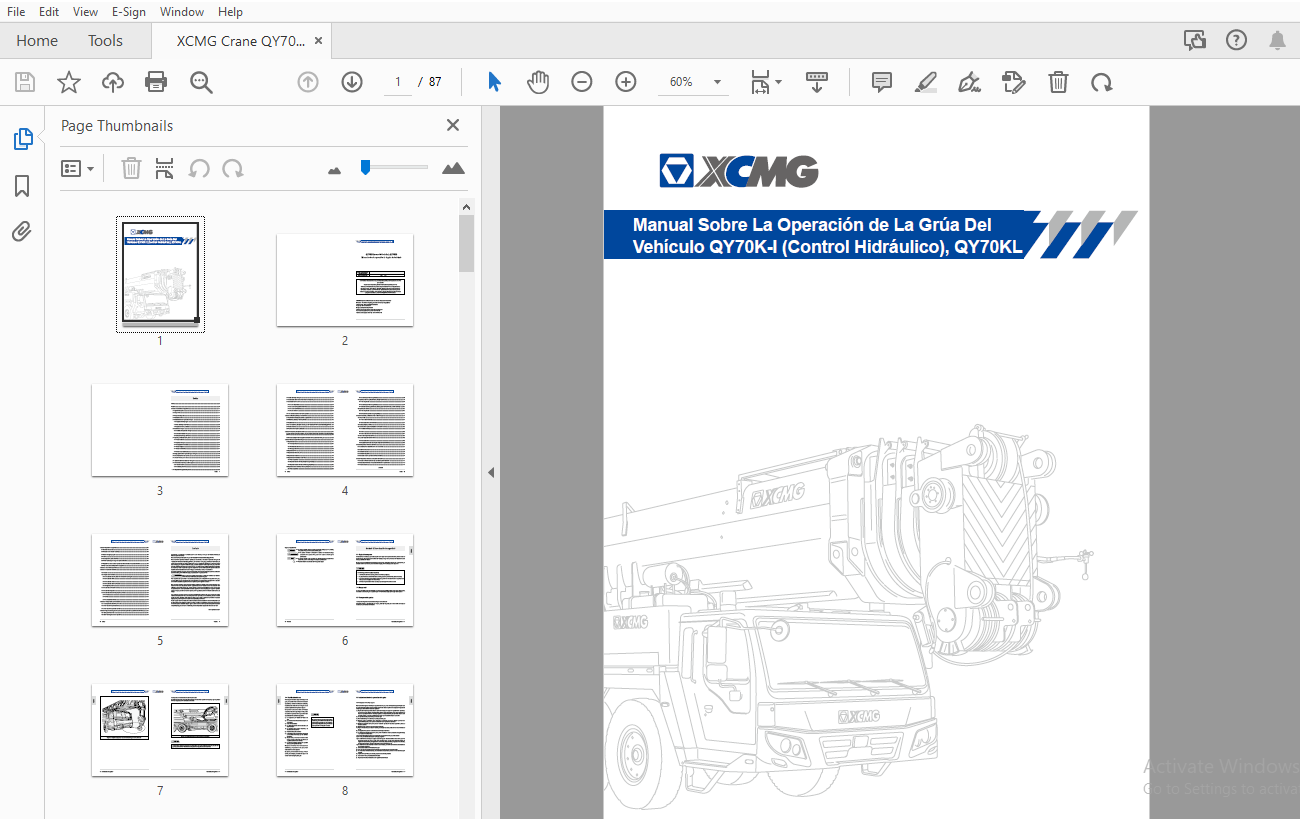Open the notifications bell
The width and height of the screenshot is (1300, 819).
pos(1277,40)
